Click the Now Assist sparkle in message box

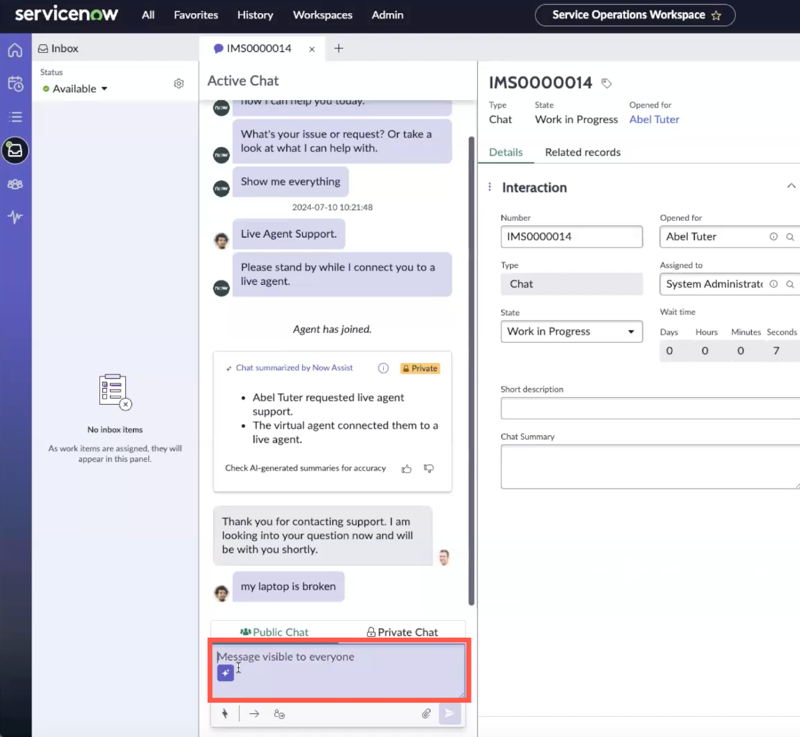[226, 673]
